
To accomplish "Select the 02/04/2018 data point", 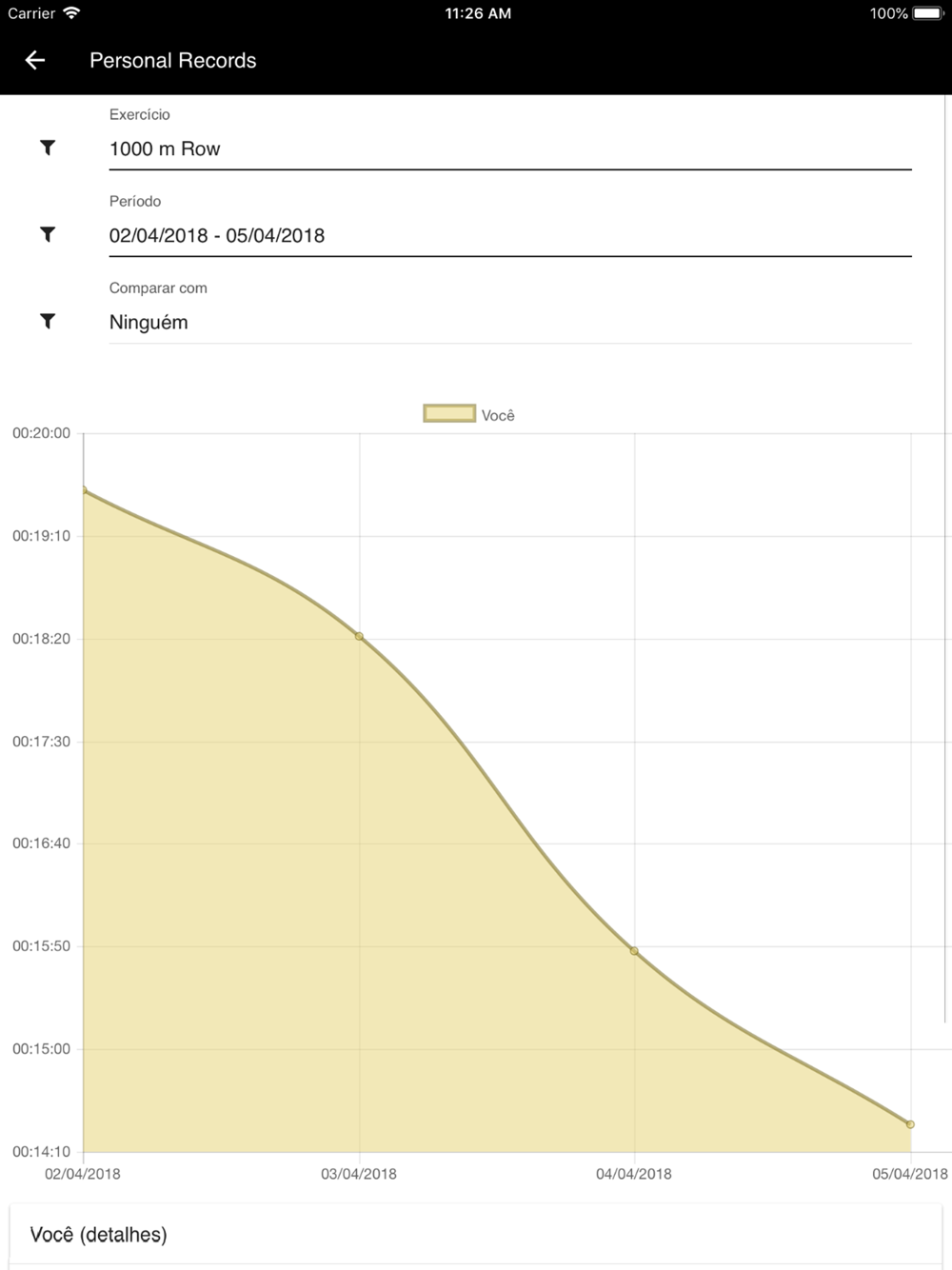I will [x=84, y=490].
